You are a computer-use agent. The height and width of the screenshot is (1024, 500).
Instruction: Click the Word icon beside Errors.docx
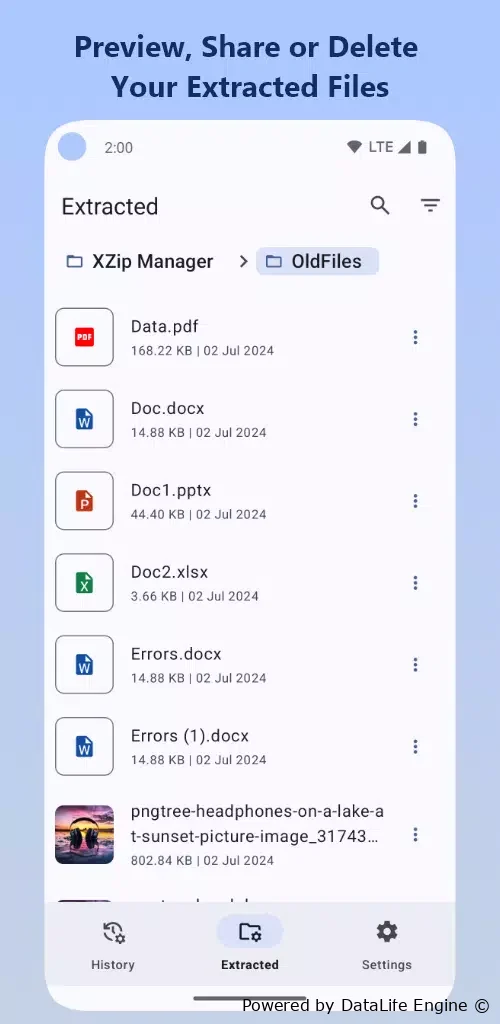[x=84, y=664]
